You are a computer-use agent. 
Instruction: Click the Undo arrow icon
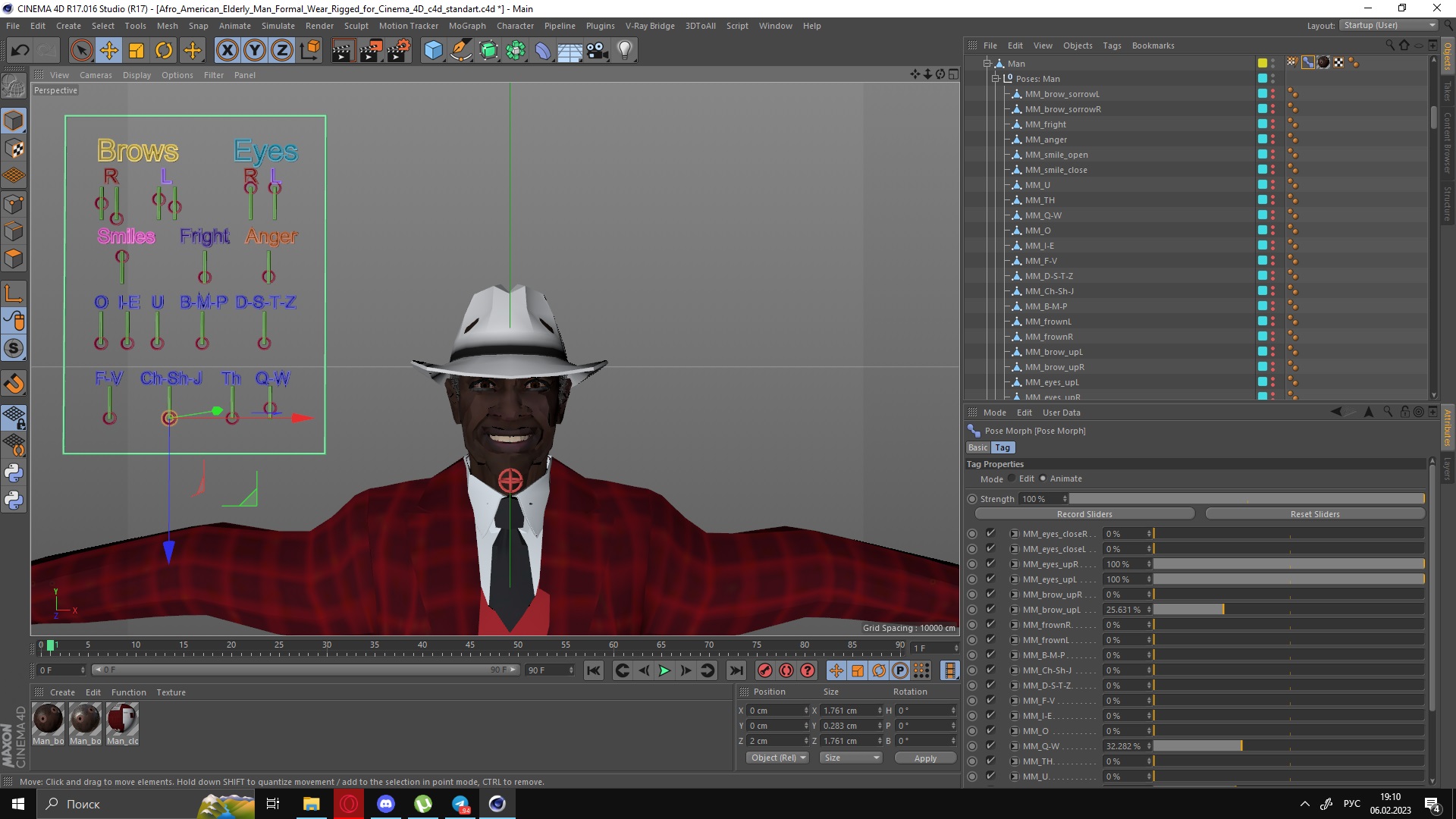(20, 51)
